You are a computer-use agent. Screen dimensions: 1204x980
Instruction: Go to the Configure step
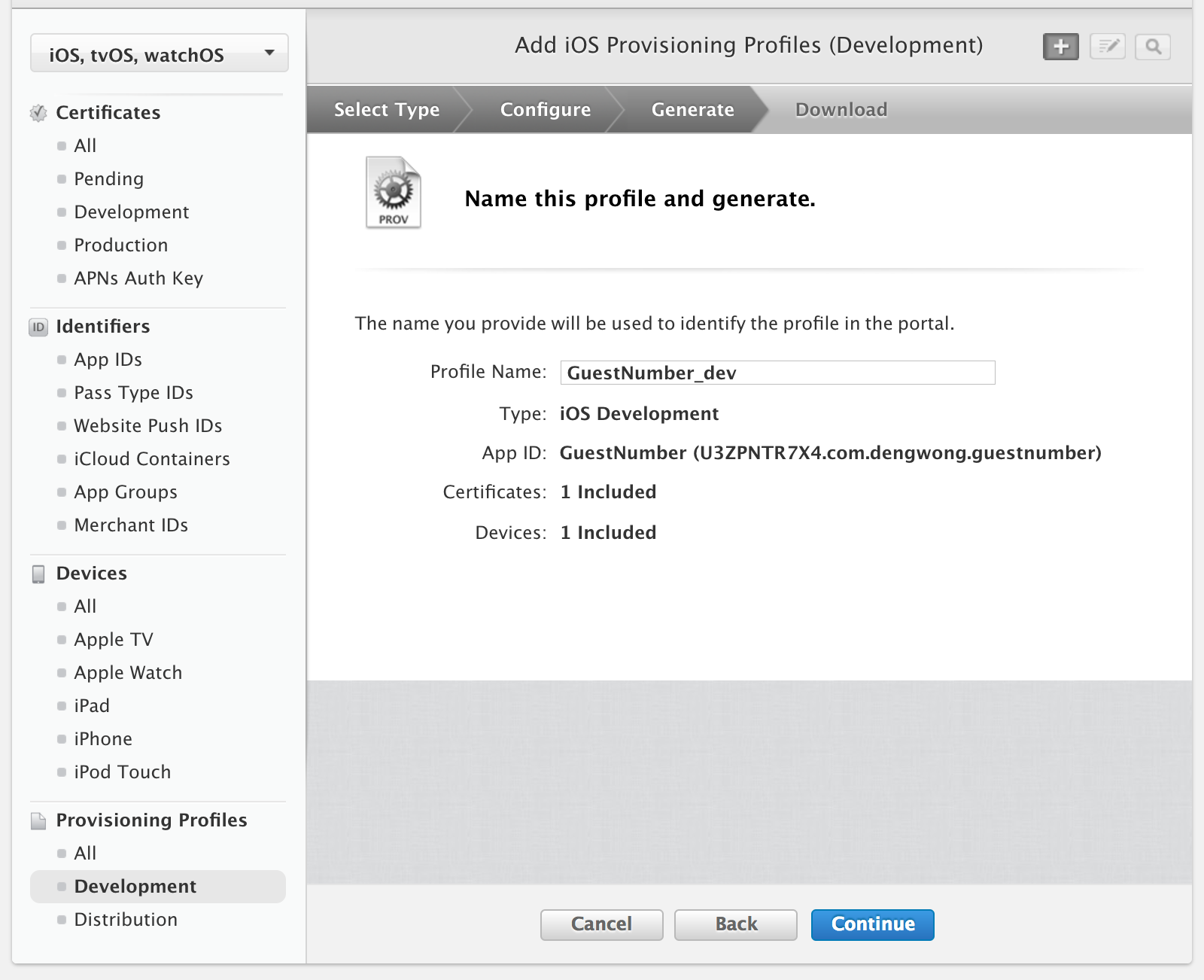pos(545,110)
